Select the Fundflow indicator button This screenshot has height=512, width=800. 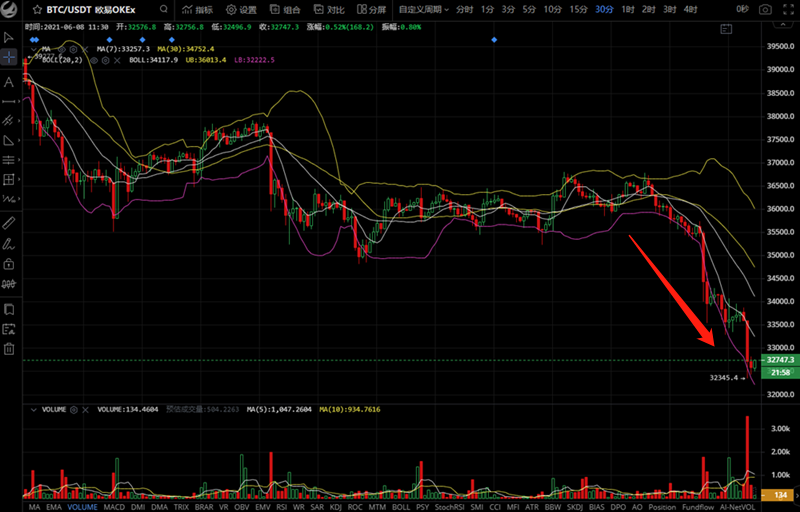pos(698,507)
